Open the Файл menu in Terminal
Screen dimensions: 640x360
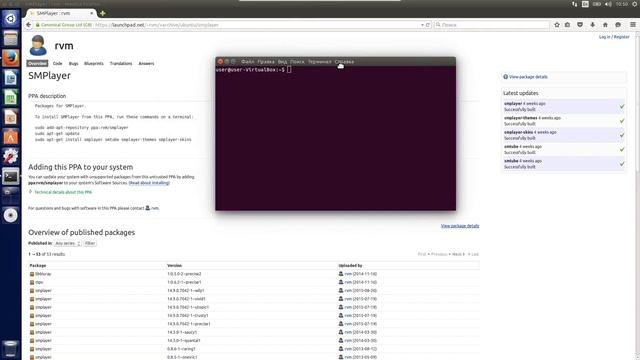(247, 62)
